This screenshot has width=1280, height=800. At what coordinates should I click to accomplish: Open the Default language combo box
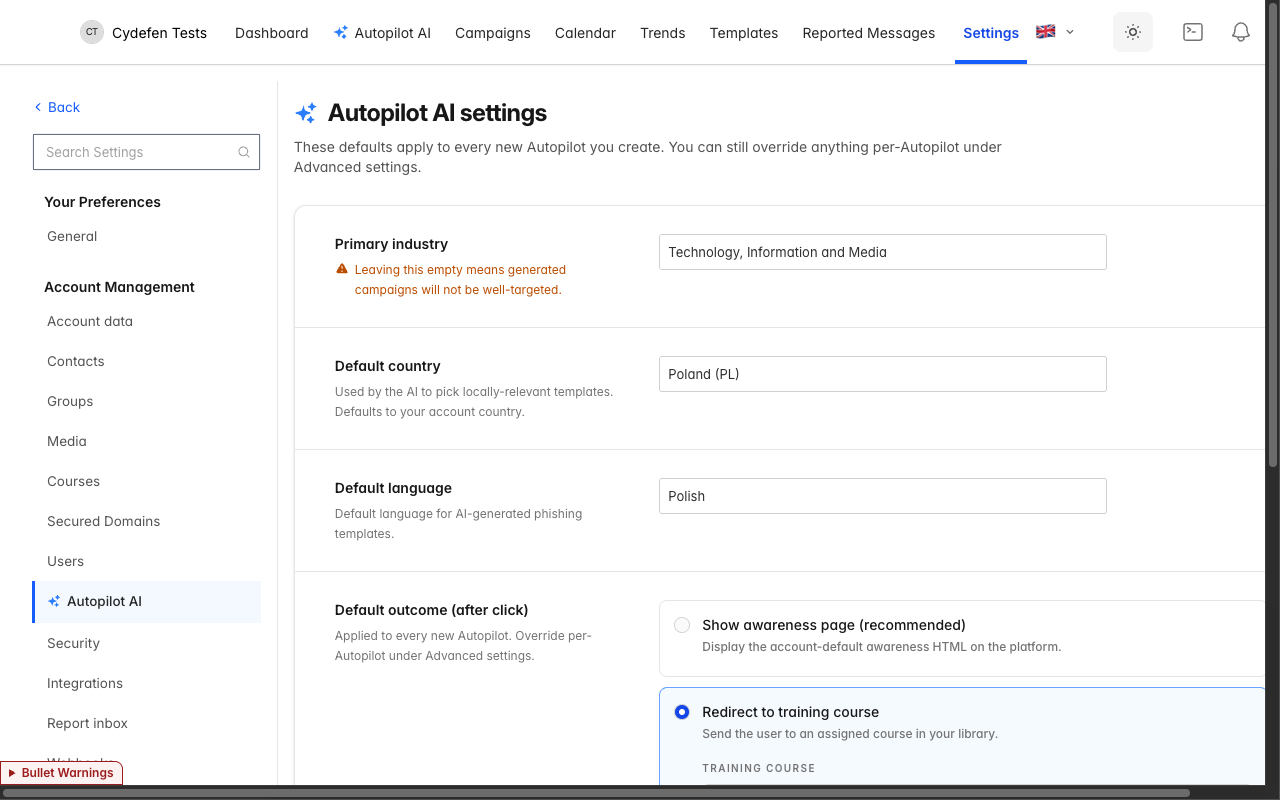pyautogui.click(x=882, y=496)
